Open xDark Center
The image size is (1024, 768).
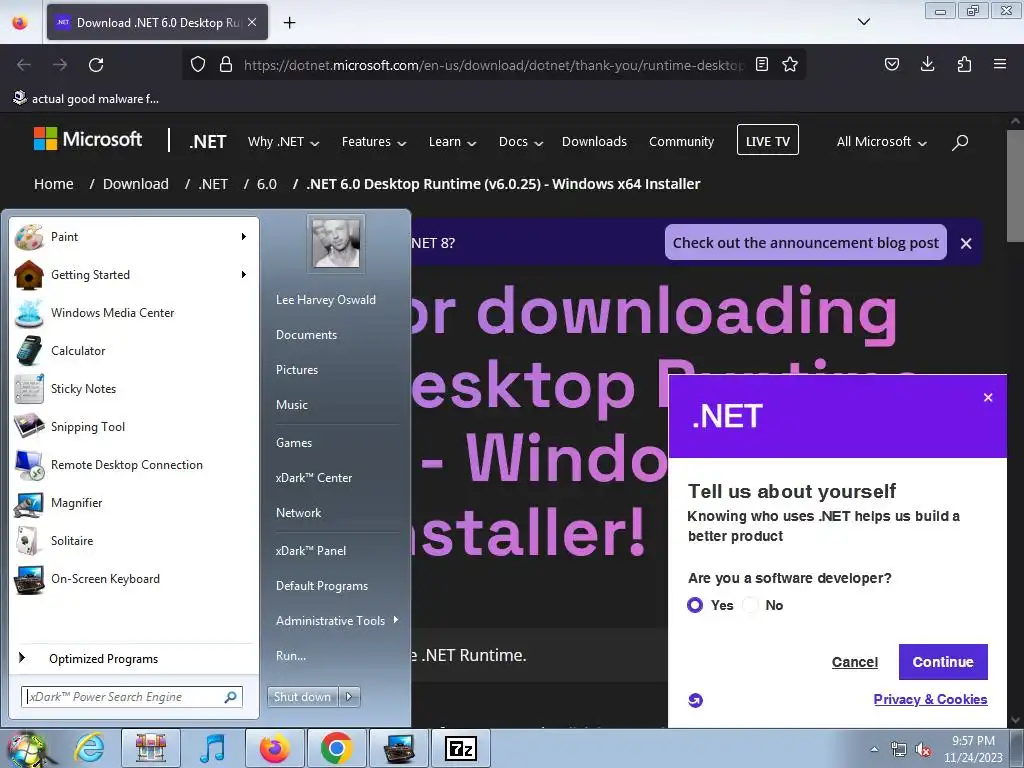tap(313, 478)
